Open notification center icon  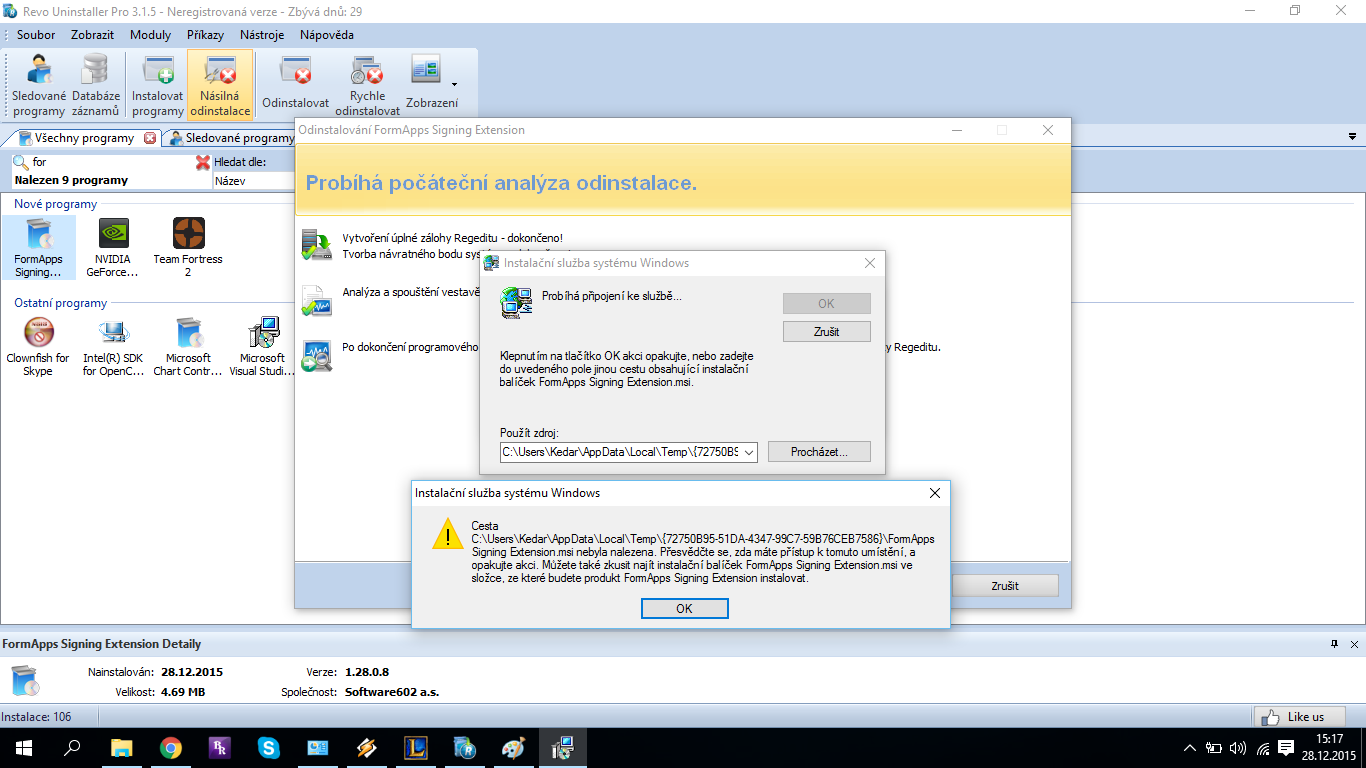[x=1286, y=747]
